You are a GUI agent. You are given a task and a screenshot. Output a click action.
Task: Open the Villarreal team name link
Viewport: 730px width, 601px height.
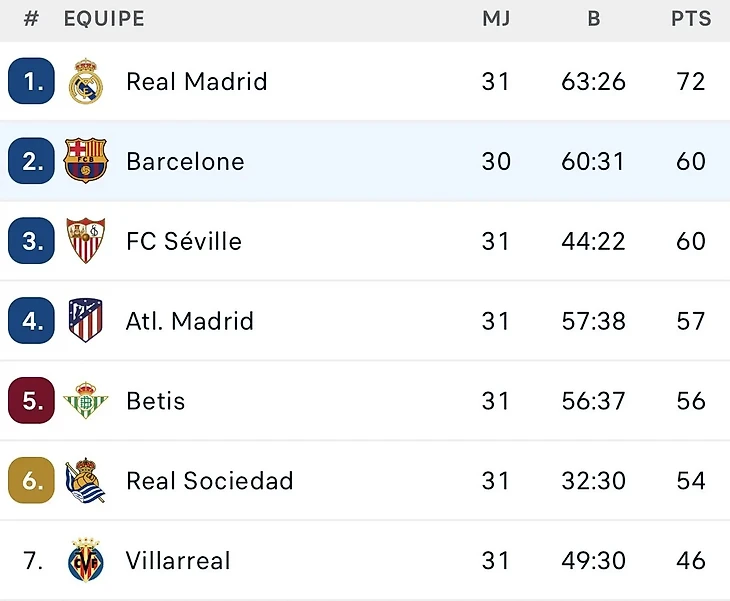pos(178,560)
